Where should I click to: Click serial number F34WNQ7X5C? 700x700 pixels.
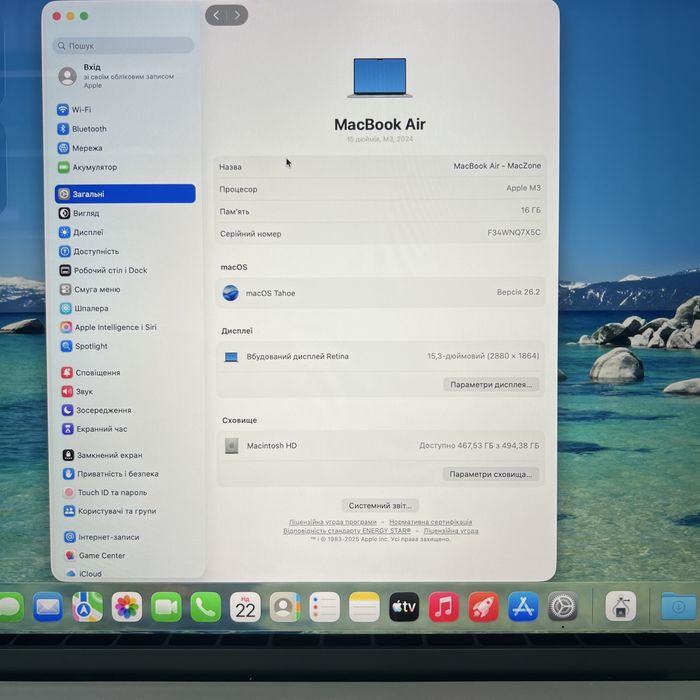click(513, 233)
